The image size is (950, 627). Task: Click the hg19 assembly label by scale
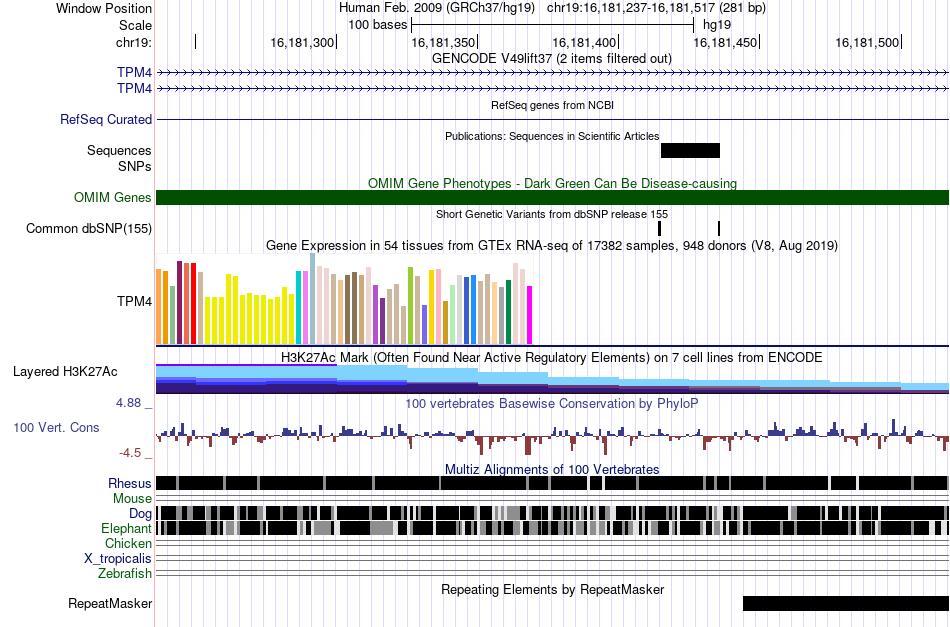pos(717,25)
